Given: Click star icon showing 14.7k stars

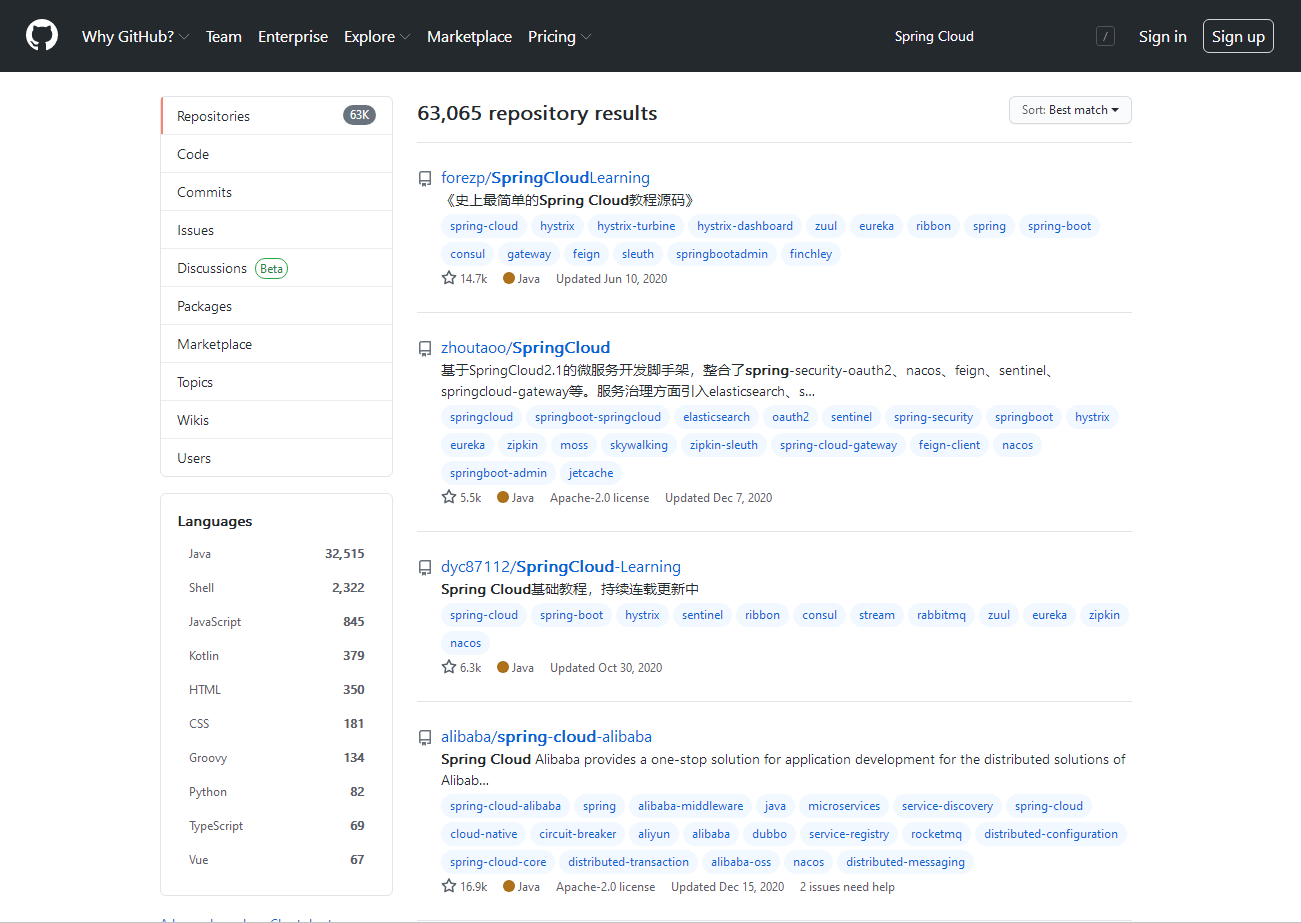Looking at the screenshot, I should pyautogui.click(x=449, y=278).
